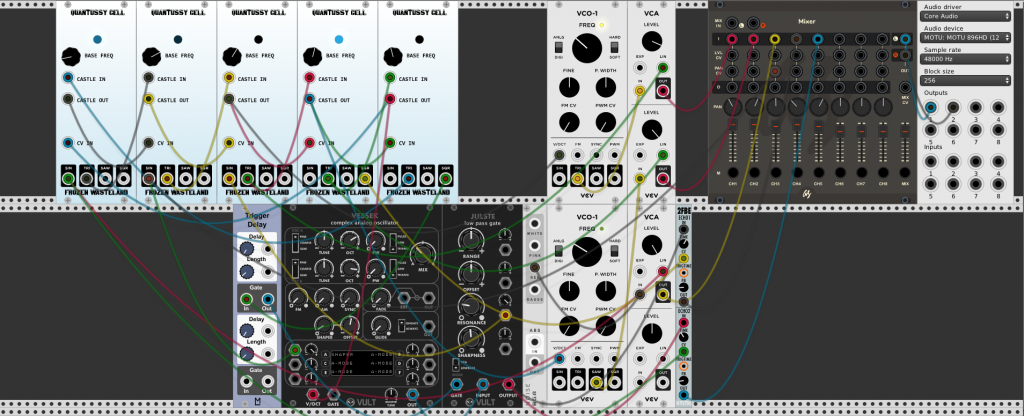Screen dimensions: 1024x416
Task: Flip the Julste mode switch
Action: [x=455, y=364]
